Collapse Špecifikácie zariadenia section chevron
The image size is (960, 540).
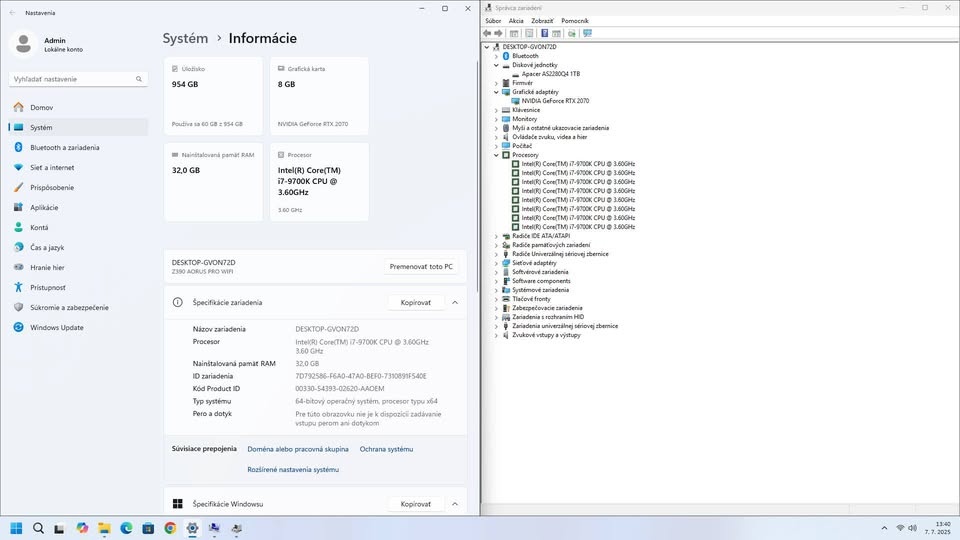pyautogui.click(x=455, y=302)
